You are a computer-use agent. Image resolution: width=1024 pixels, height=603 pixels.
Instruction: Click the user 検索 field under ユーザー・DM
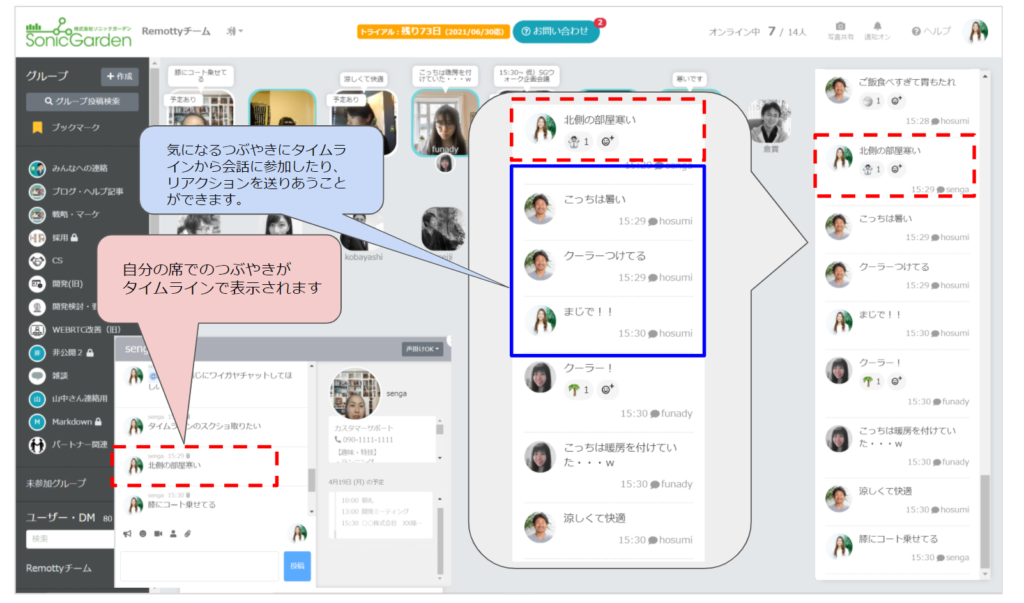pyautogui.click(x=70, y=539)
